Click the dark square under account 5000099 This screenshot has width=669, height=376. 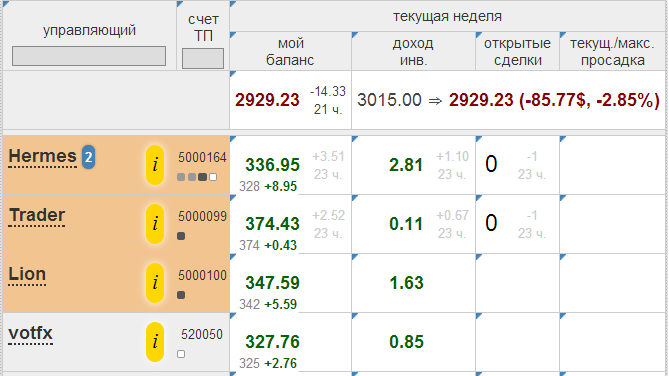click(x=181, y=236)
